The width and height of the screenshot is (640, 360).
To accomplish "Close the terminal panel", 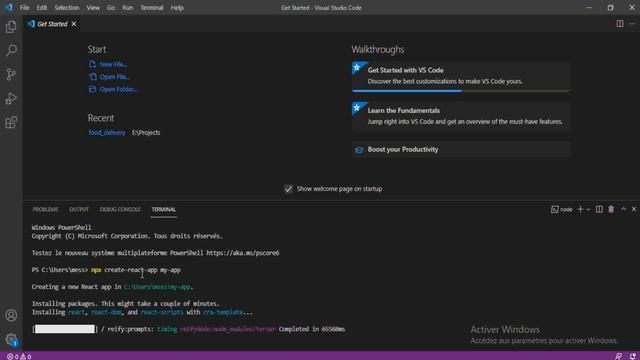I will pyautogui.click(x=634, y=209).
